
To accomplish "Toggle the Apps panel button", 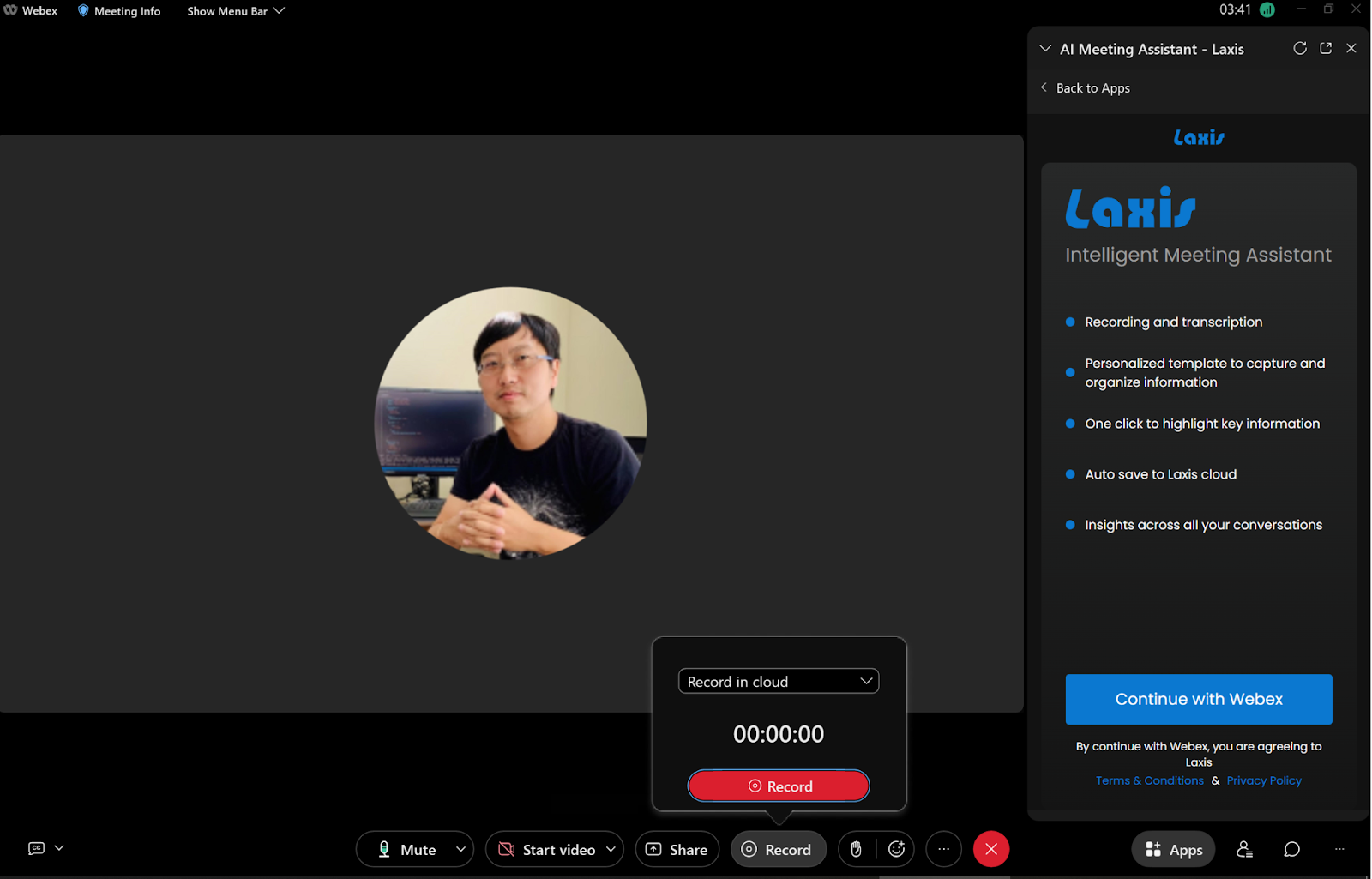I will tap(1174, 849).
